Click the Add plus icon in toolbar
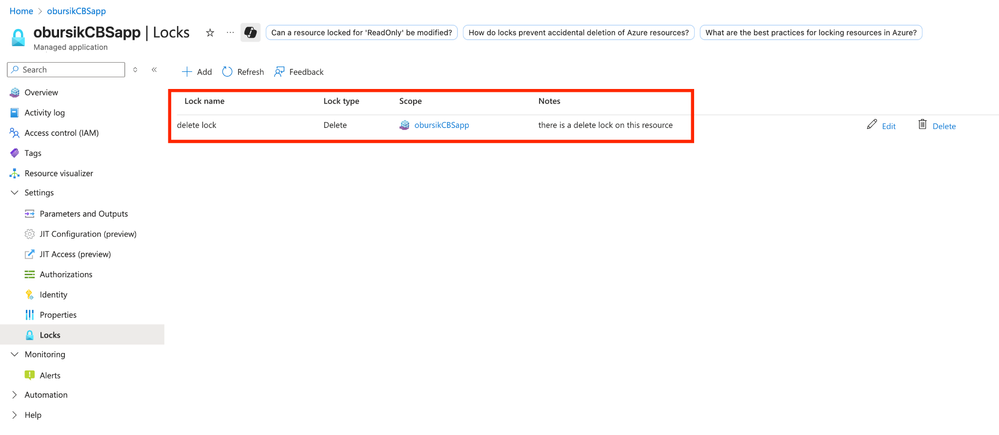The height and width of the screenshot is (435, 999). point(187,72)
